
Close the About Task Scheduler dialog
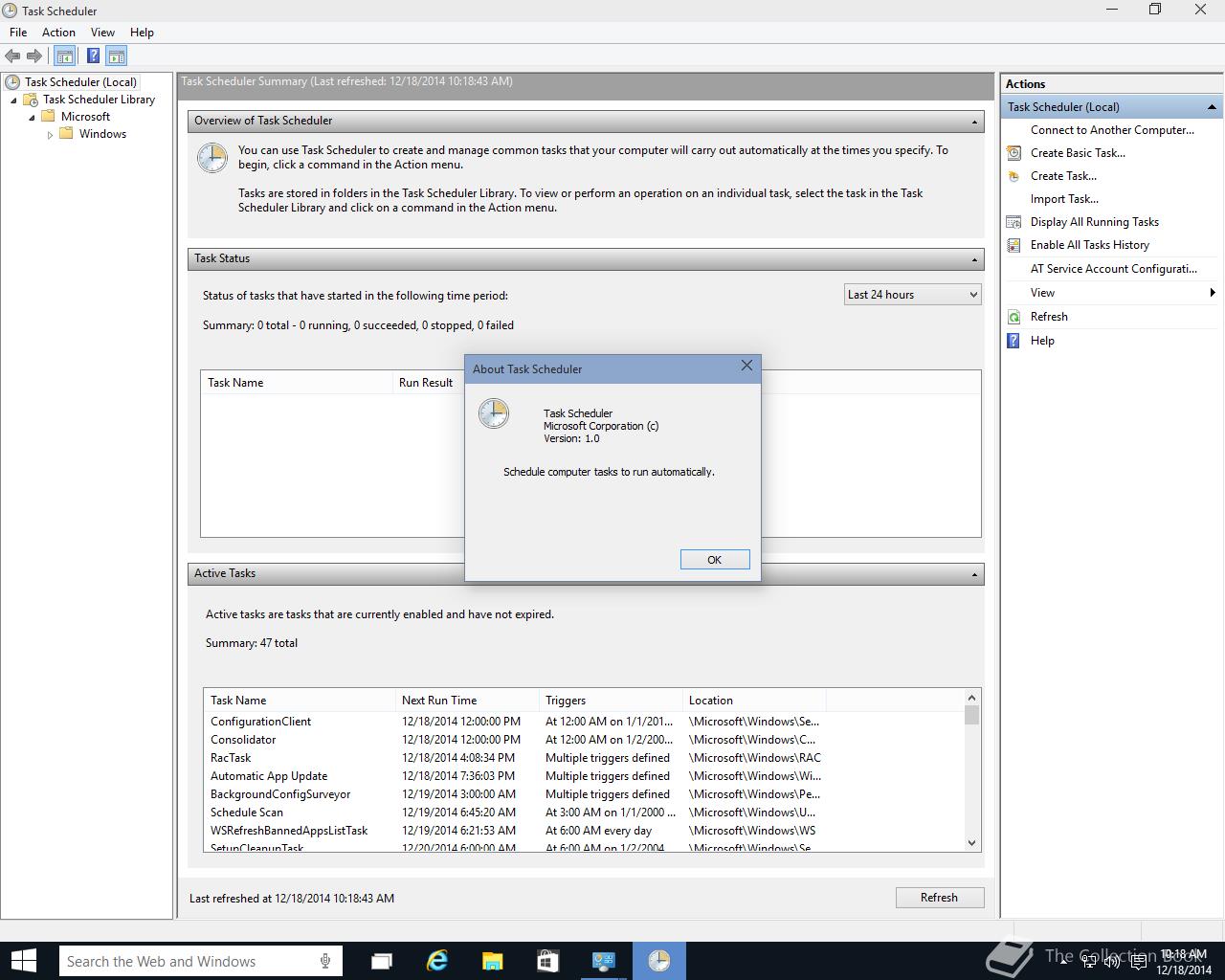coord(746,366)
